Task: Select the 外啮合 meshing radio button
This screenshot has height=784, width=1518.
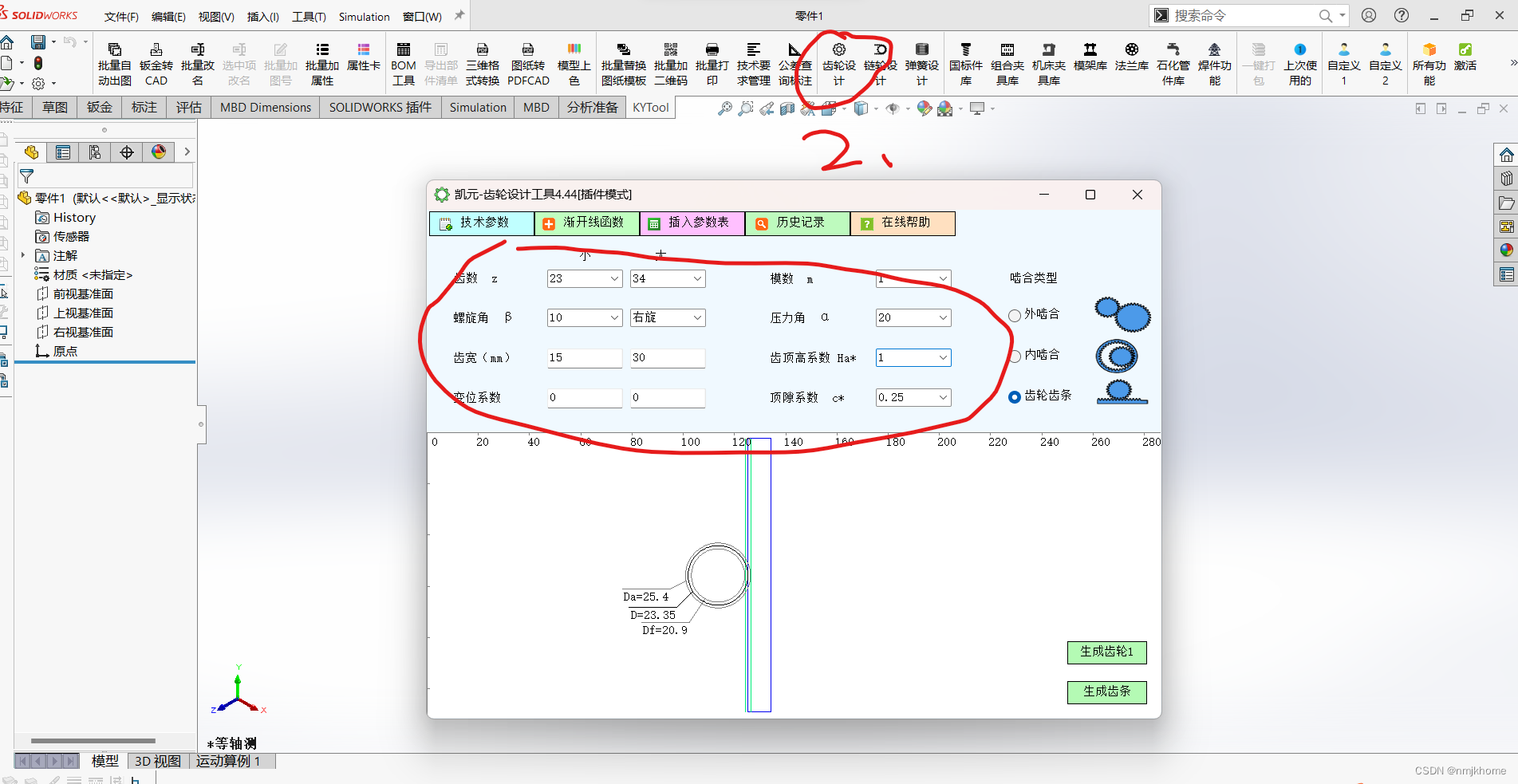Action: click(1014, 314)
